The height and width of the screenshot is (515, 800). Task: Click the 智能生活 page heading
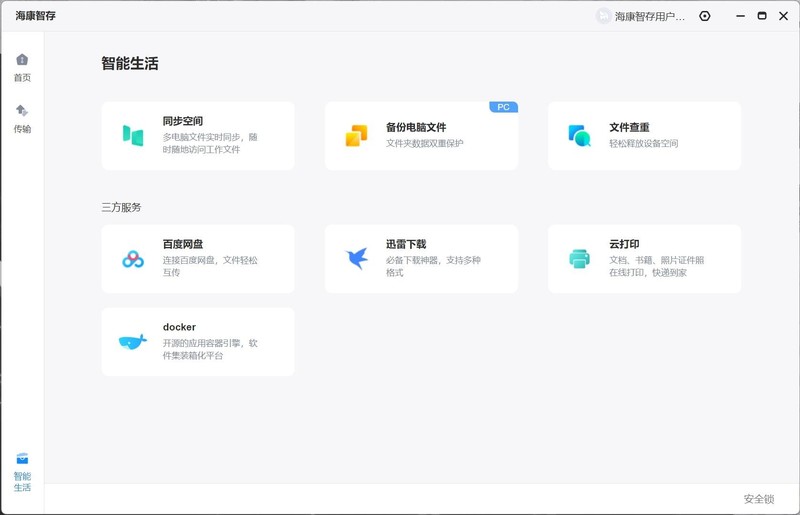(130, 63)
